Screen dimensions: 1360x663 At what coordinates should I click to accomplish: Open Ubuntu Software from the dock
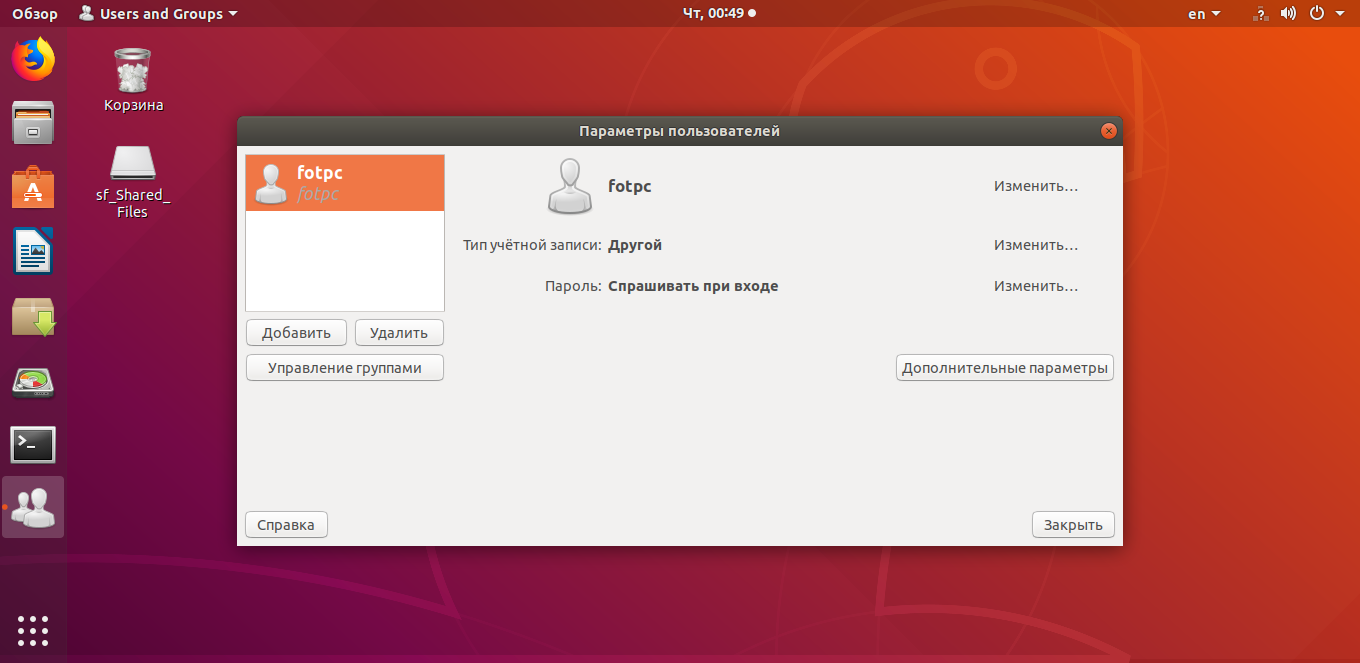click(x=33, y=186)
